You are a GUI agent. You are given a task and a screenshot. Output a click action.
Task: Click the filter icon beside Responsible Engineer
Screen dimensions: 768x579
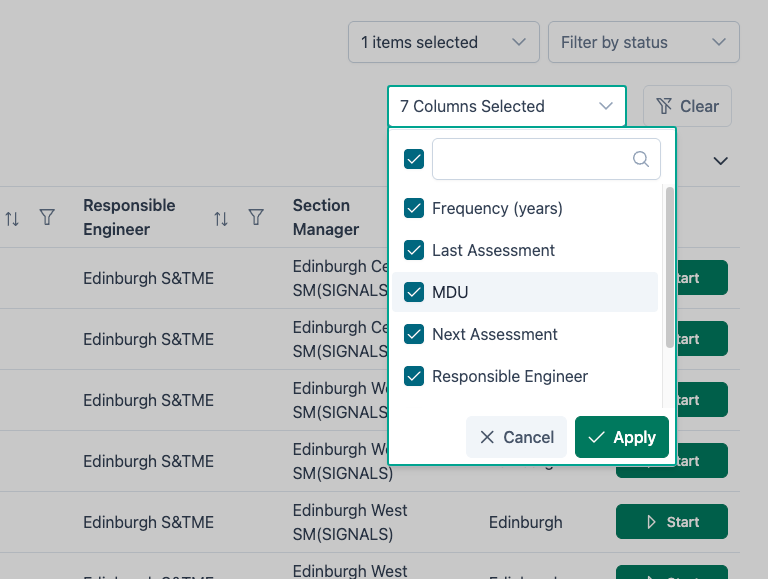tap(256, 217)
